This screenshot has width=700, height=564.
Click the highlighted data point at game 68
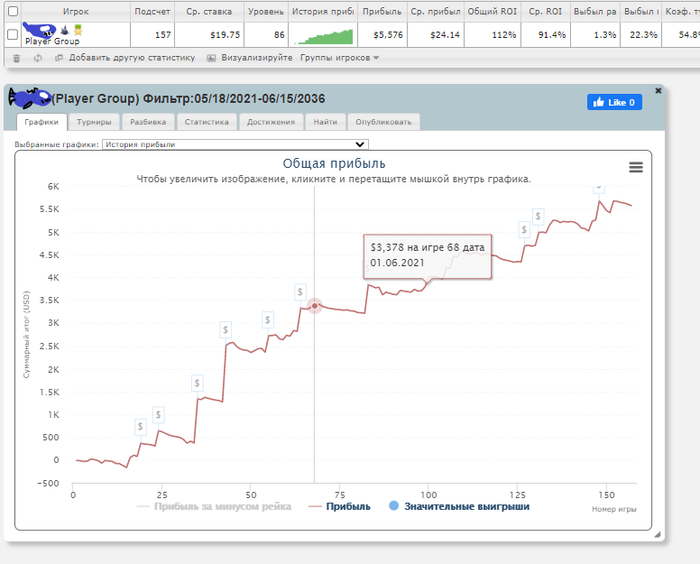(315, 306)
